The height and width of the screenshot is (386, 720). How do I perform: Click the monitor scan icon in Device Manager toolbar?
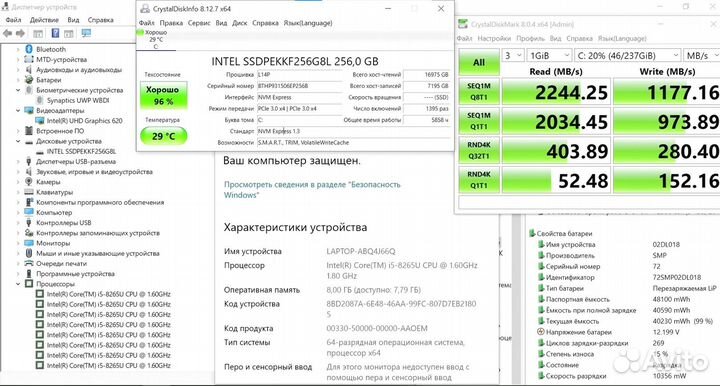point(86,33)
